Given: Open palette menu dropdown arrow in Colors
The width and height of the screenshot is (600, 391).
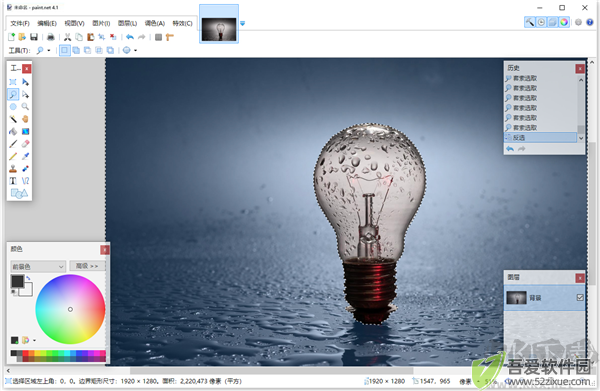Looking at the screenshot, I should [34, 340].
